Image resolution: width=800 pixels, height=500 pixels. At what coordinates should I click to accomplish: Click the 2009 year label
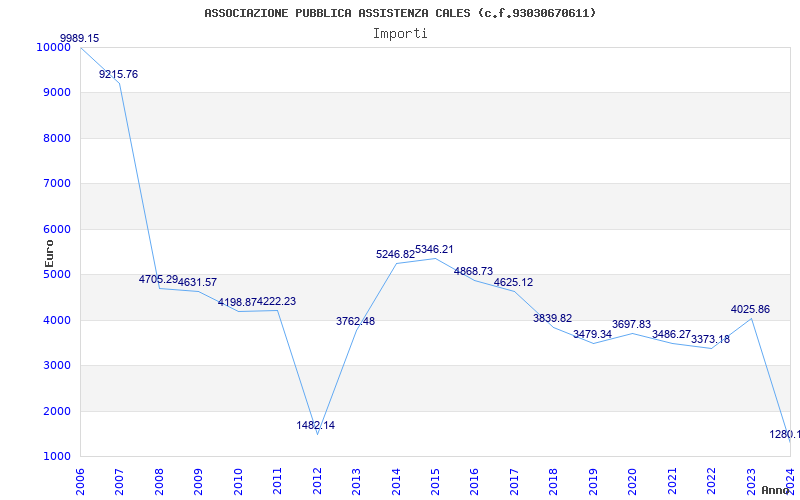click(198, 481)
